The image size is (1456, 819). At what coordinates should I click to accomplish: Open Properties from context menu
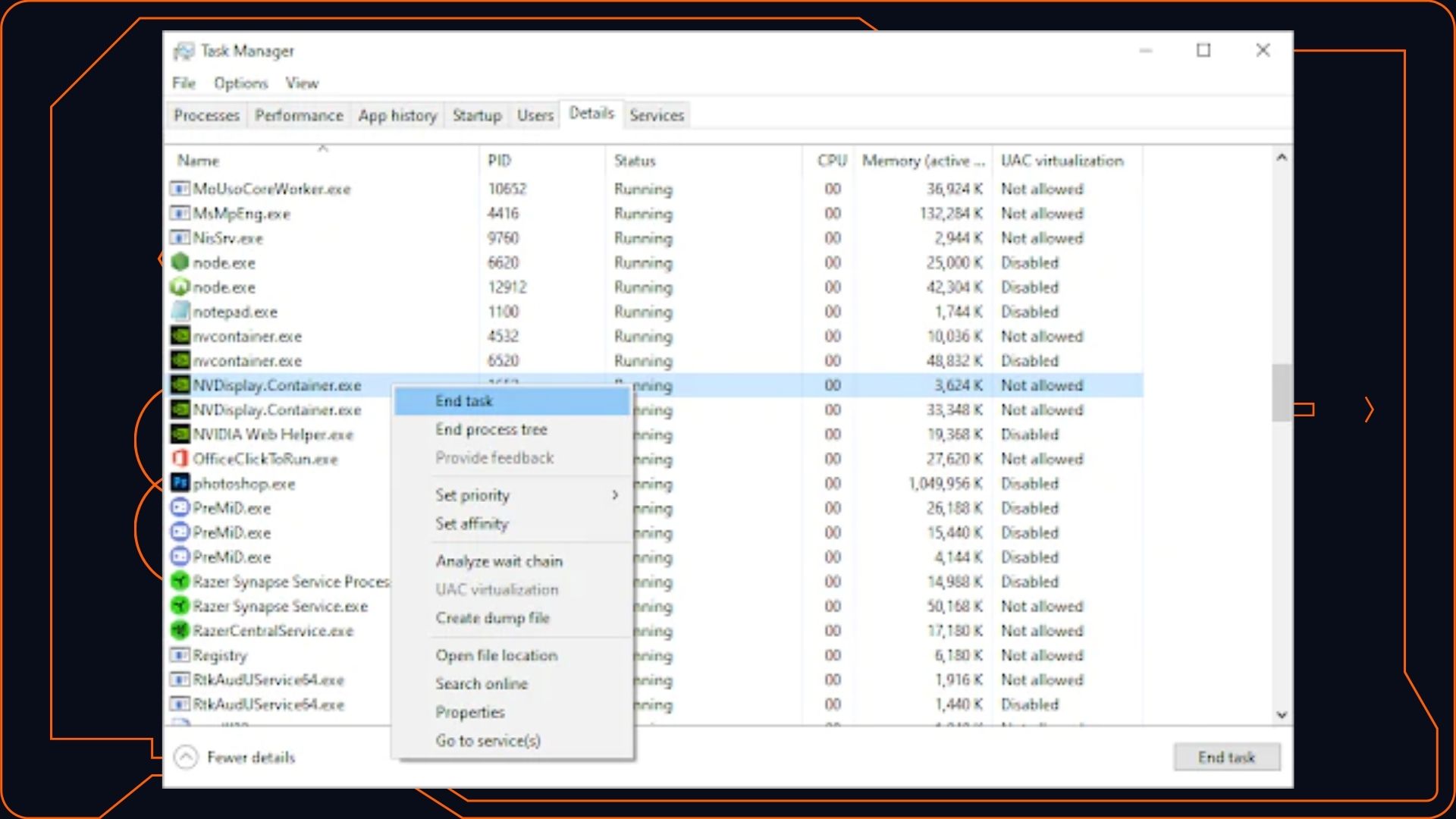coord(513,712)
